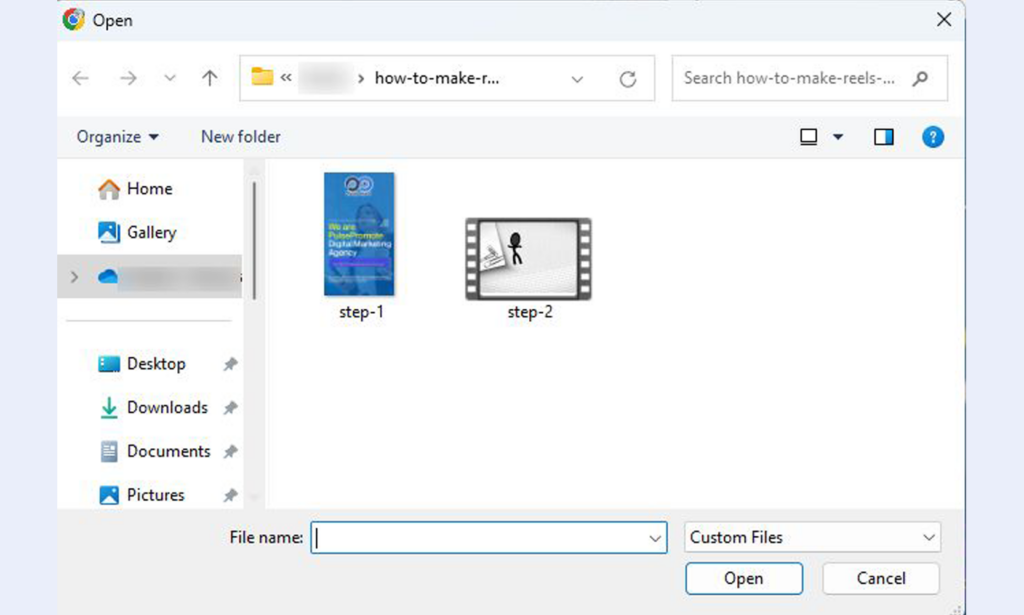The height and width of the screenshot is (615, 1024).
Task: Refresh the current folder view
Action: 628,79
